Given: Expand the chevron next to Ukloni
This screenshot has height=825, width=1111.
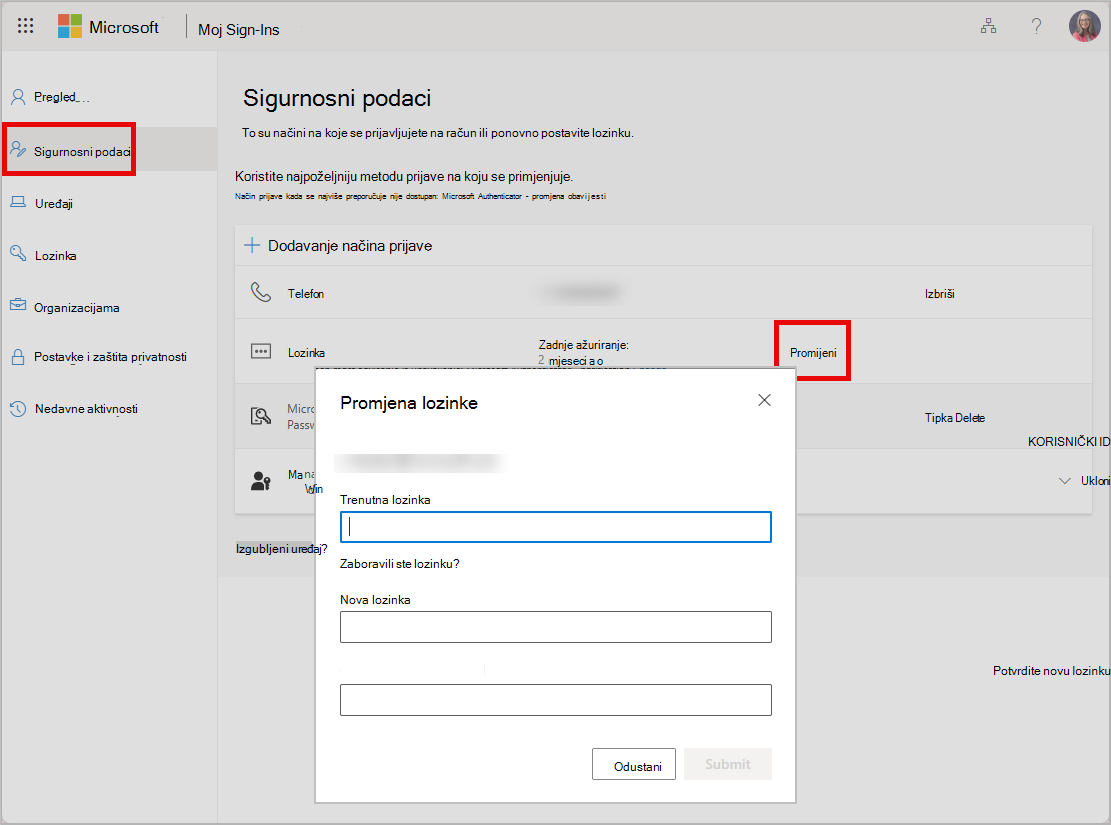Looking at the screenshot, I should 1064,481.
